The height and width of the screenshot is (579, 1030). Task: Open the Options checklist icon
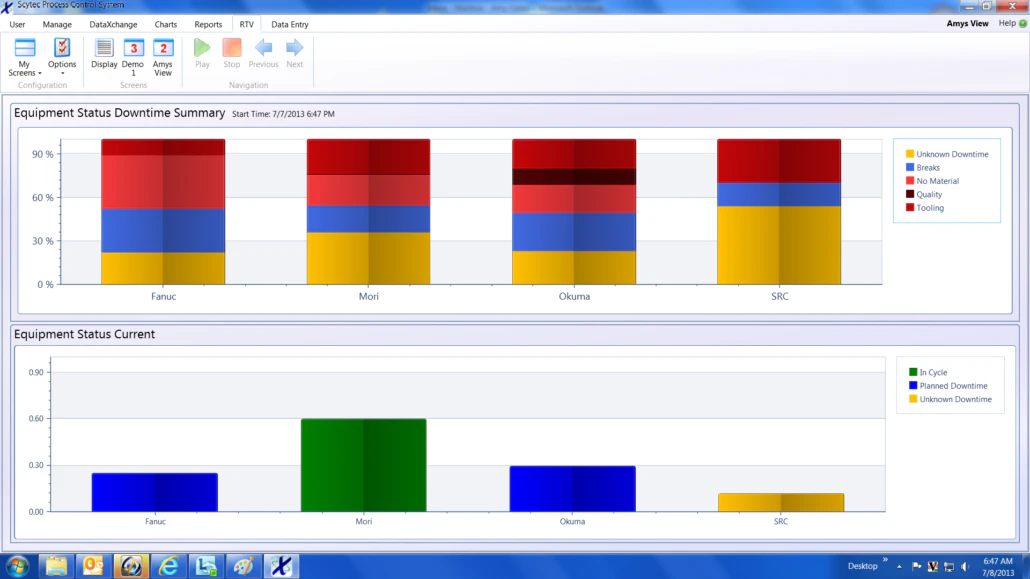tap(61, 47)
